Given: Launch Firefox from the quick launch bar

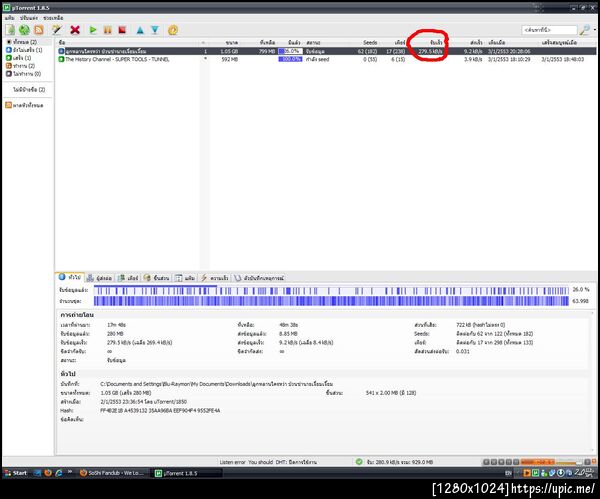Looking at the screenshot, I should (x=48, y=473).
